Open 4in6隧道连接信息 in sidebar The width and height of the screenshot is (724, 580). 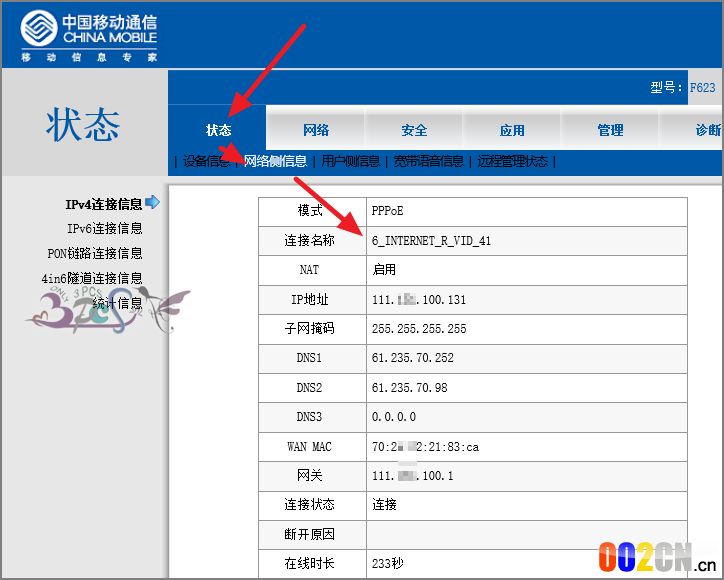(92, 278)
